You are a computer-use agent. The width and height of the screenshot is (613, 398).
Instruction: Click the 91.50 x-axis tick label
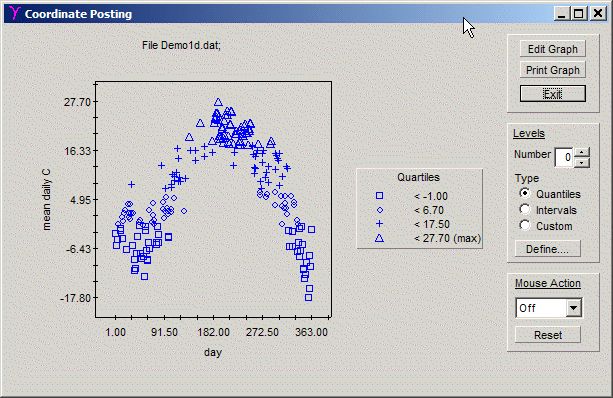click(164, 332)
